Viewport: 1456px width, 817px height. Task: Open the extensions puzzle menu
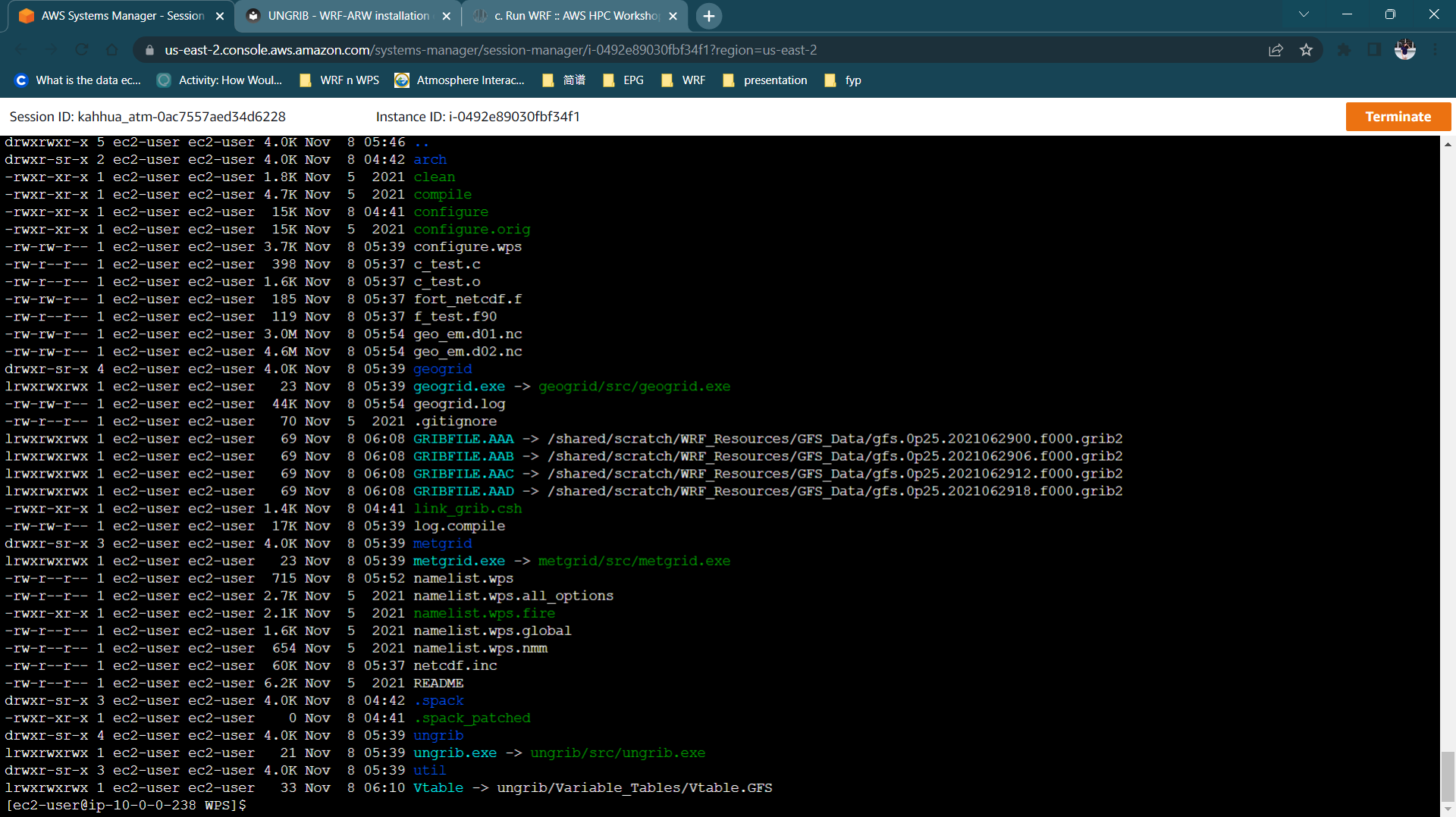[1344, 50]
